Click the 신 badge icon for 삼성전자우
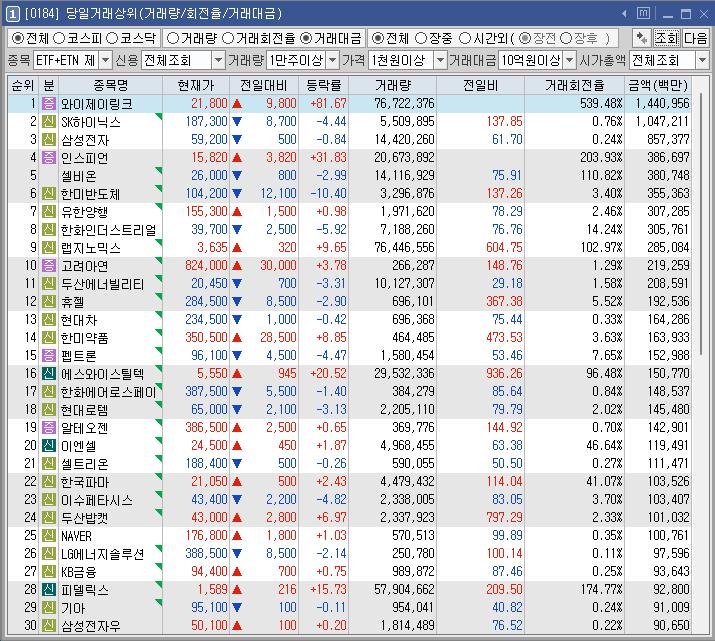 (48, 626)
